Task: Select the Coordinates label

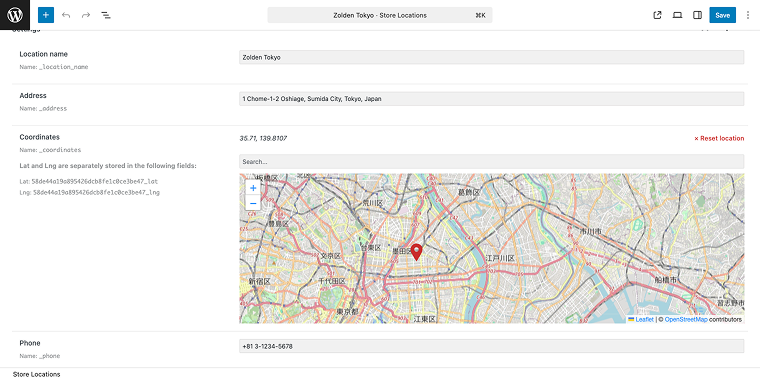Action: coord(39,138)
